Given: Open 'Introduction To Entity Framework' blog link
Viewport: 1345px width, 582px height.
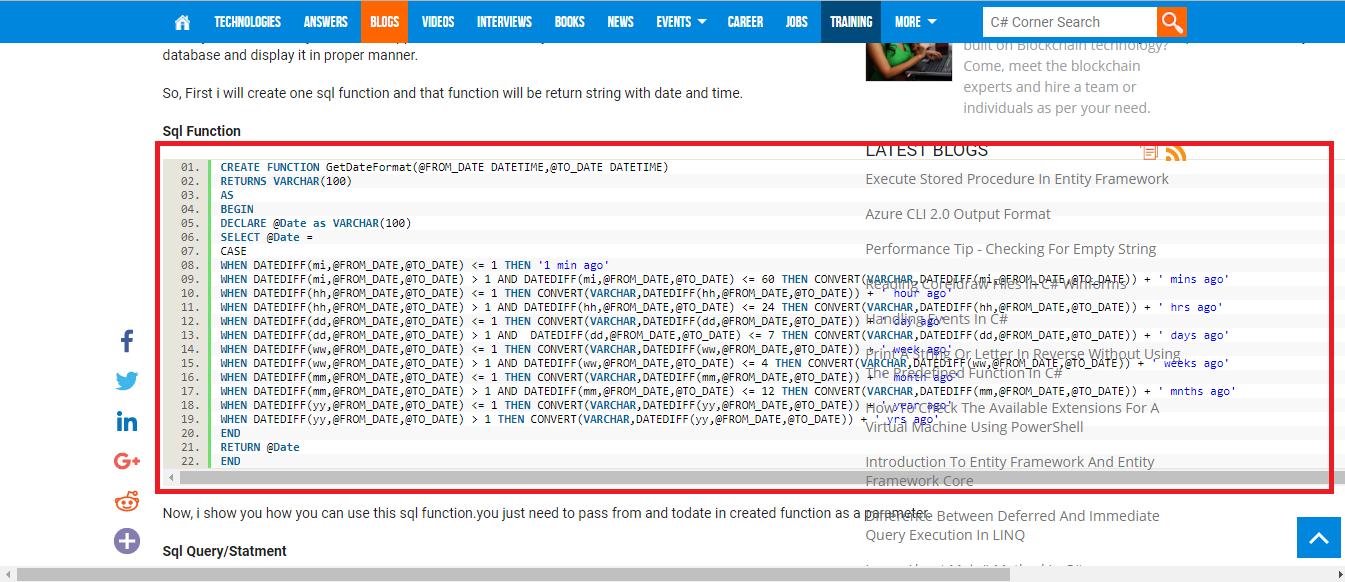Looking at the screenshot, I should [x=1010, y=471].
